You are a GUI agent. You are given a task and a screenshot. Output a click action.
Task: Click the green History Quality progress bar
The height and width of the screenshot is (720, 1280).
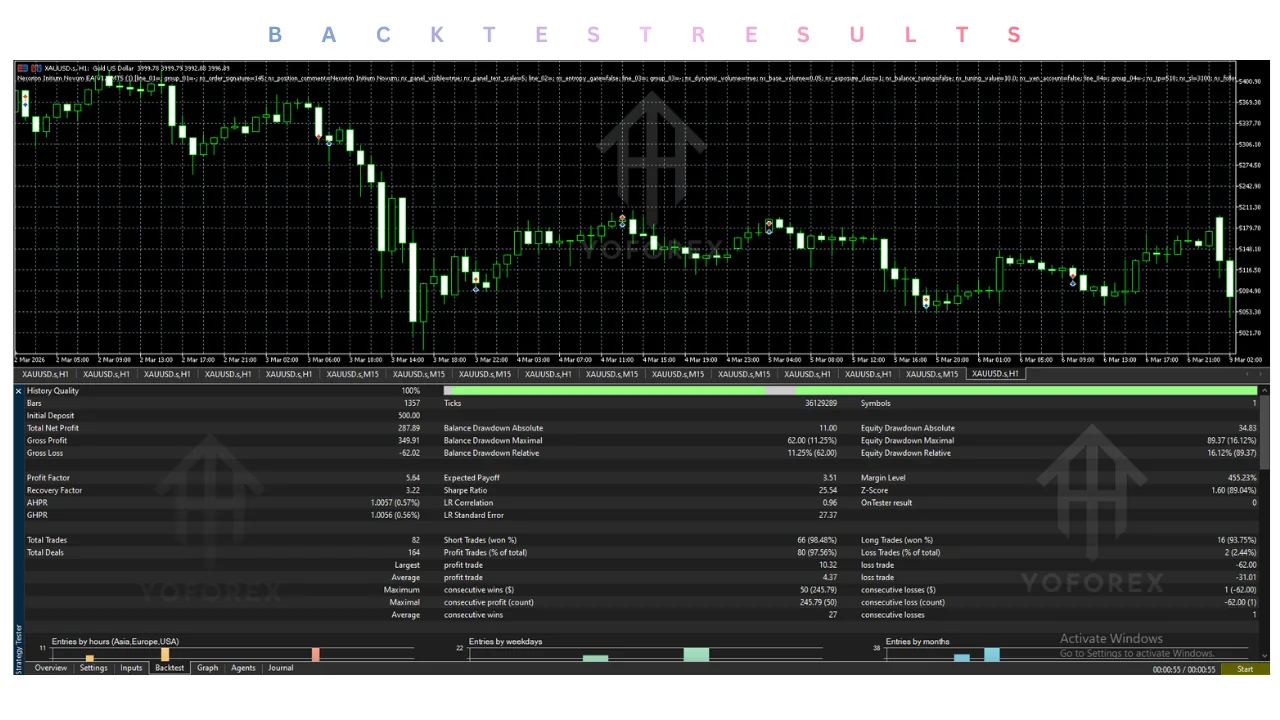click(x=850, y=391)
